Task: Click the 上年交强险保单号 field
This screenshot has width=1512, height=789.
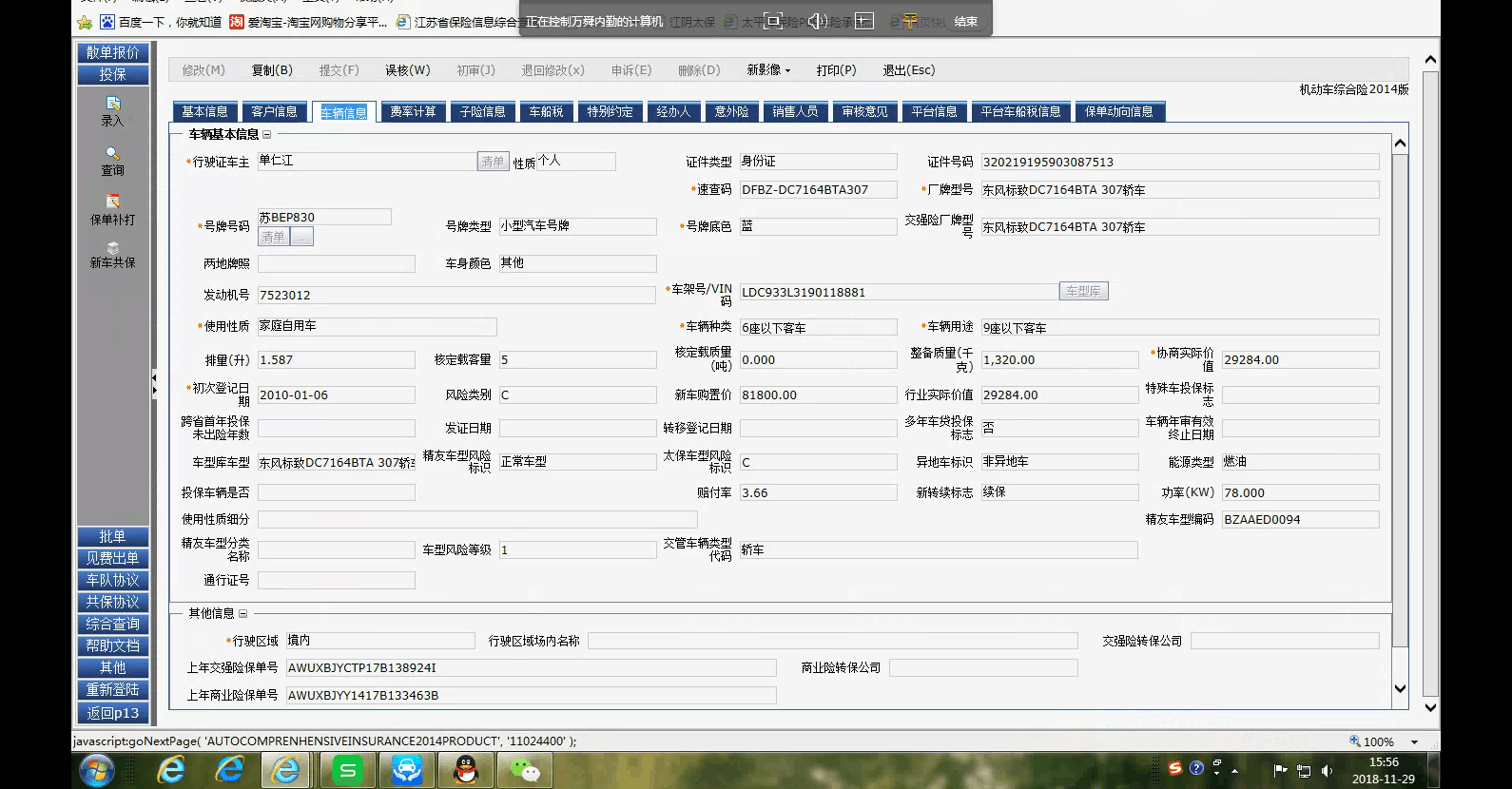Action: coord(531,668)
